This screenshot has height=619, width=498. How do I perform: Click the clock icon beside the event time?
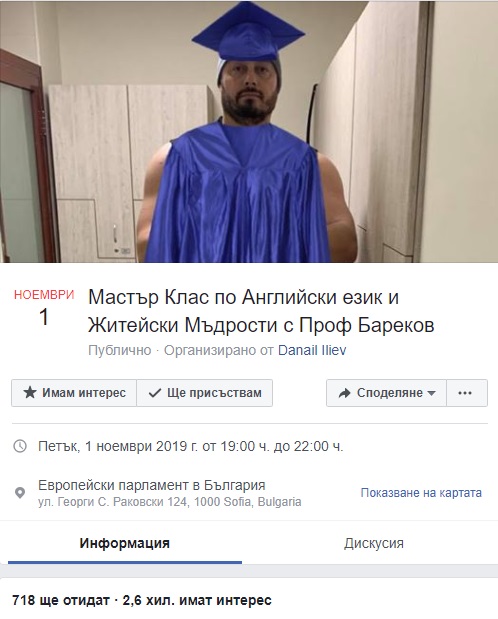click(20, 446)
